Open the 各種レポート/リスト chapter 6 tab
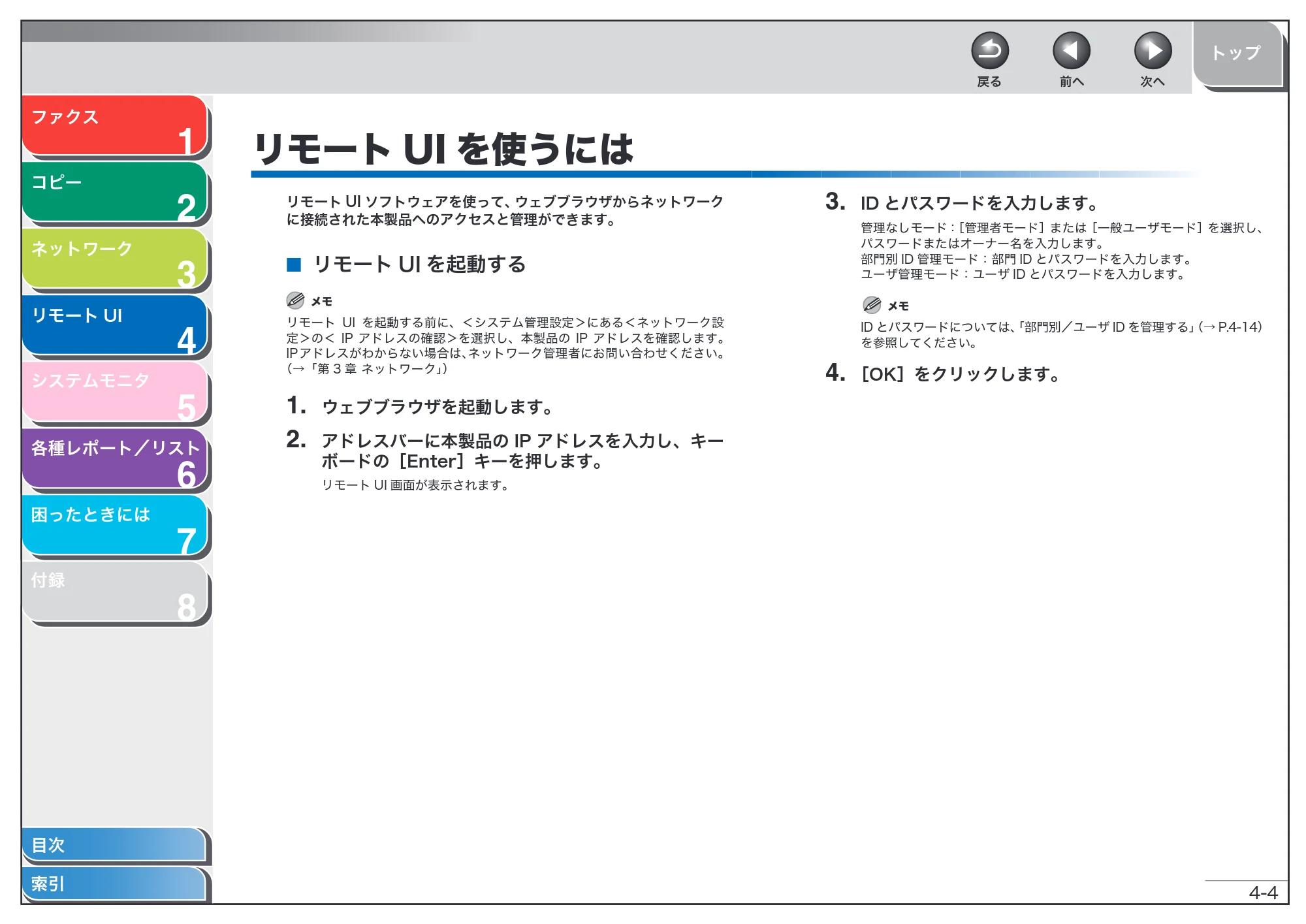Image resolution: width=1306 pixels, height=924 pixels. pos(115,458)
